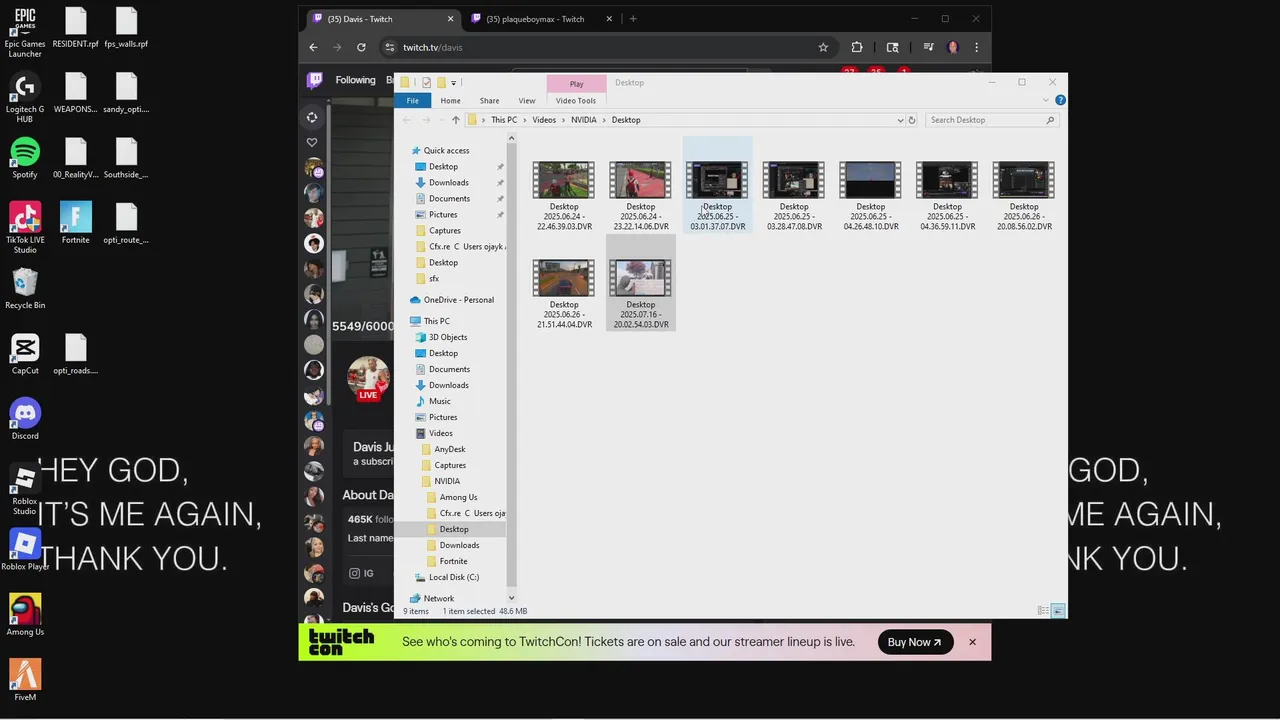Switch to Home ribbon tab
Image resolution: width=1280 pixels, height=720 pixels.
coord(451,101)
